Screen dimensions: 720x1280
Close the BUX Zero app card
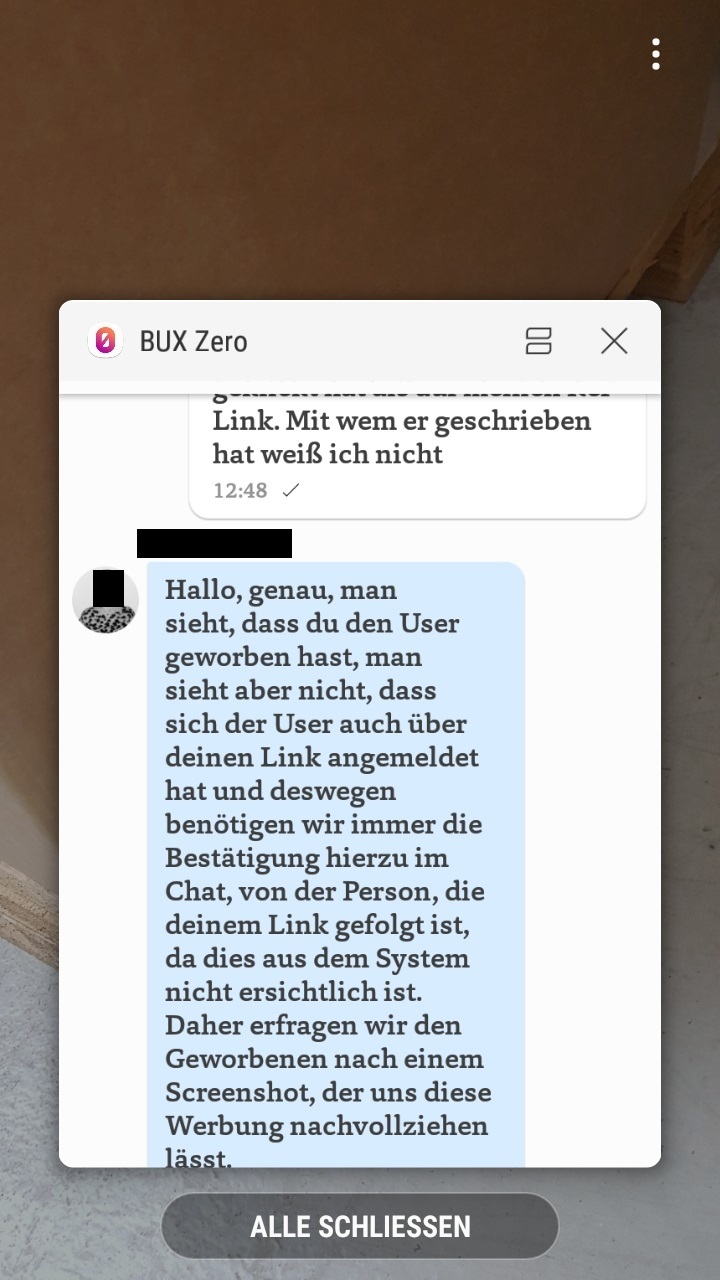[614, 341]
